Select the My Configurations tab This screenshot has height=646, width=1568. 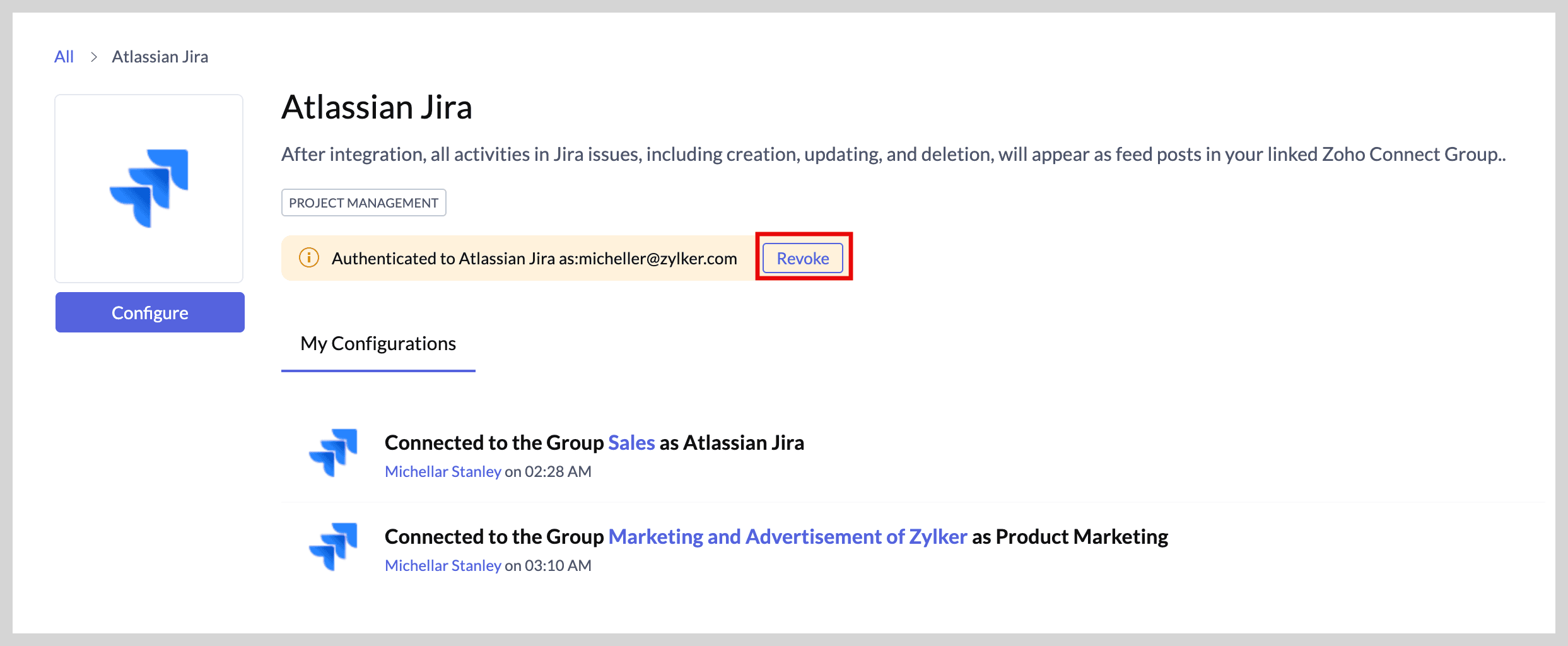(x=378, y=344)
